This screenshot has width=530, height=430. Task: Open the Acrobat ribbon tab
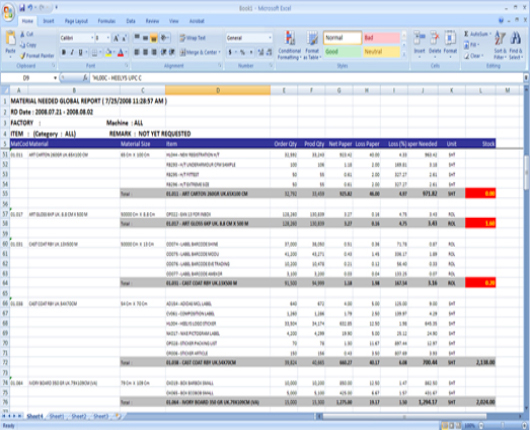[x=197, y=21]
